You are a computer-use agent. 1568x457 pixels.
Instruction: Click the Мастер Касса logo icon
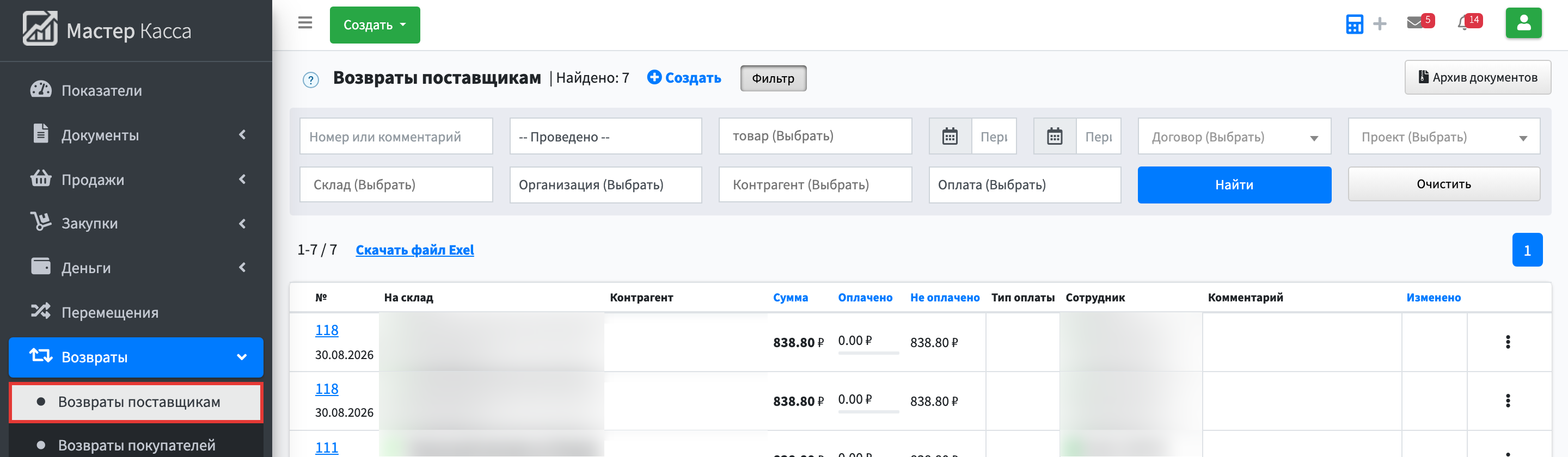40,29
